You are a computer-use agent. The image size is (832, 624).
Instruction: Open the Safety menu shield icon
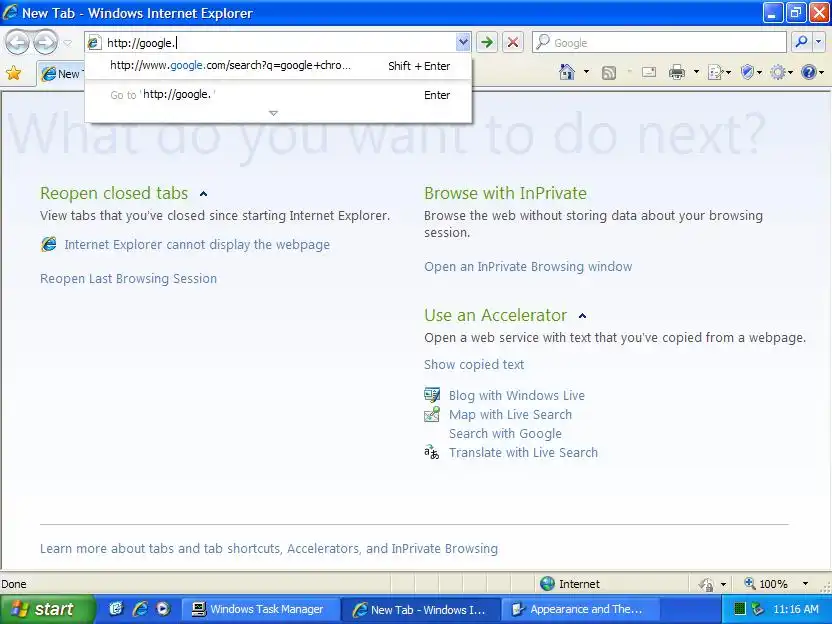pyautogui.click(x=751, y=72)
